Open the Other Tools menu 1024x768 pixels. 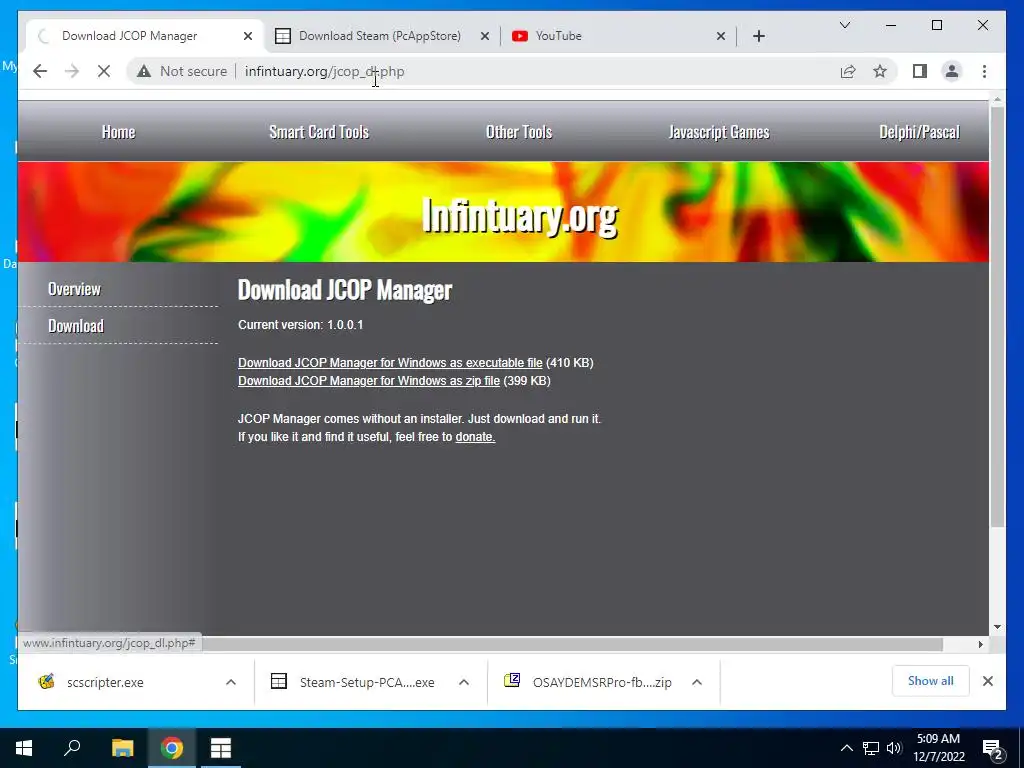[x=519, y=132]
